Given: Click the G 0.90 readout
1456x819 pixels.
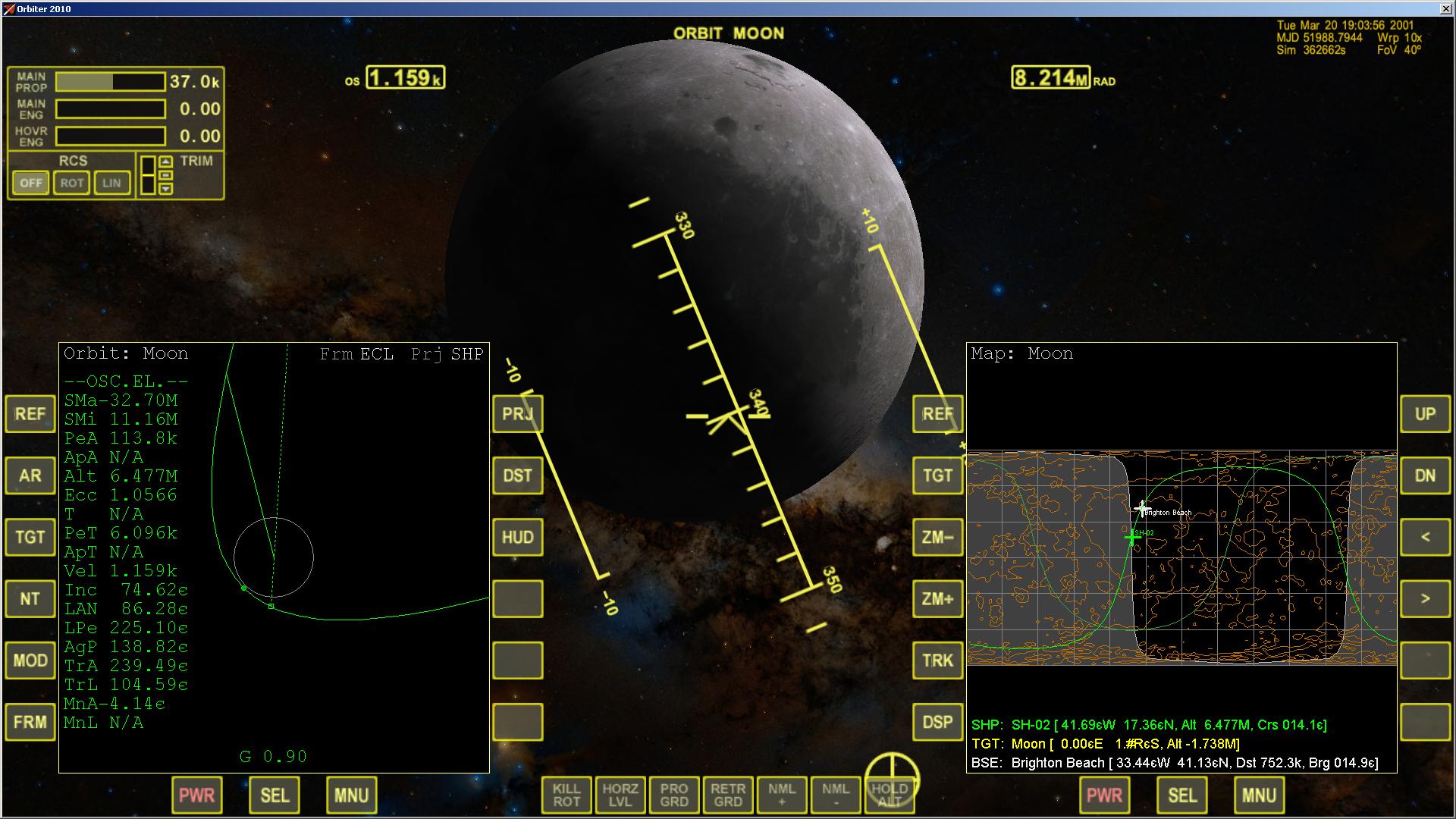Looking at the screenshot, I should pyautogui.click(x=274, y=756).
